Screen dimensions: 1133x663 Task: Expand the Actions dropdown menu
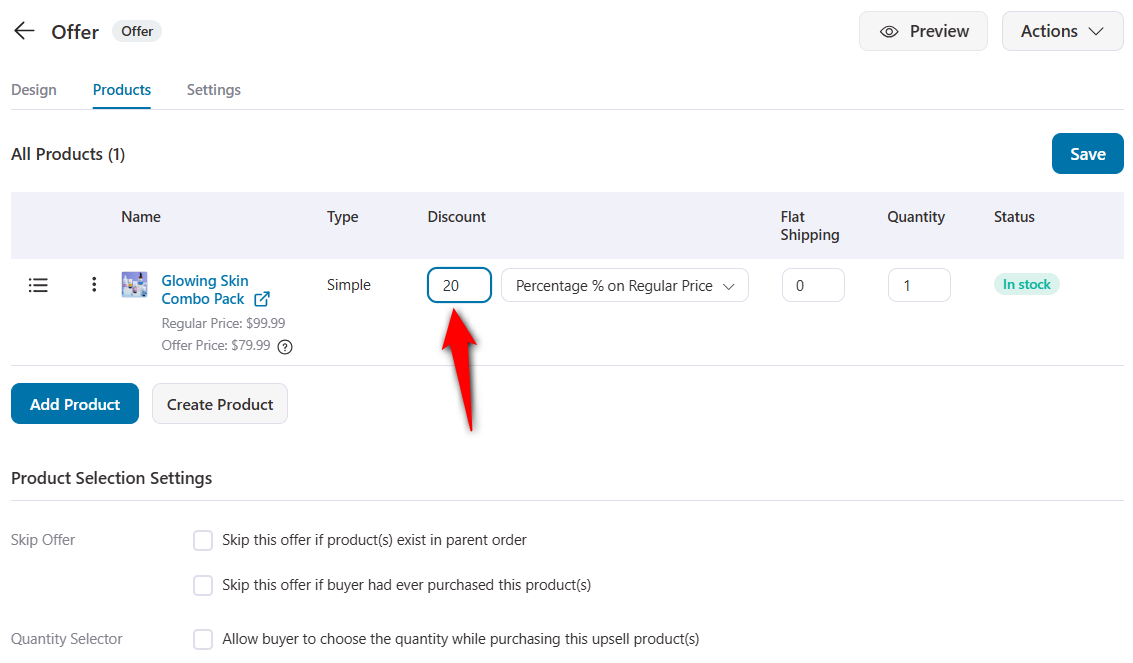tap(1062, 31)
